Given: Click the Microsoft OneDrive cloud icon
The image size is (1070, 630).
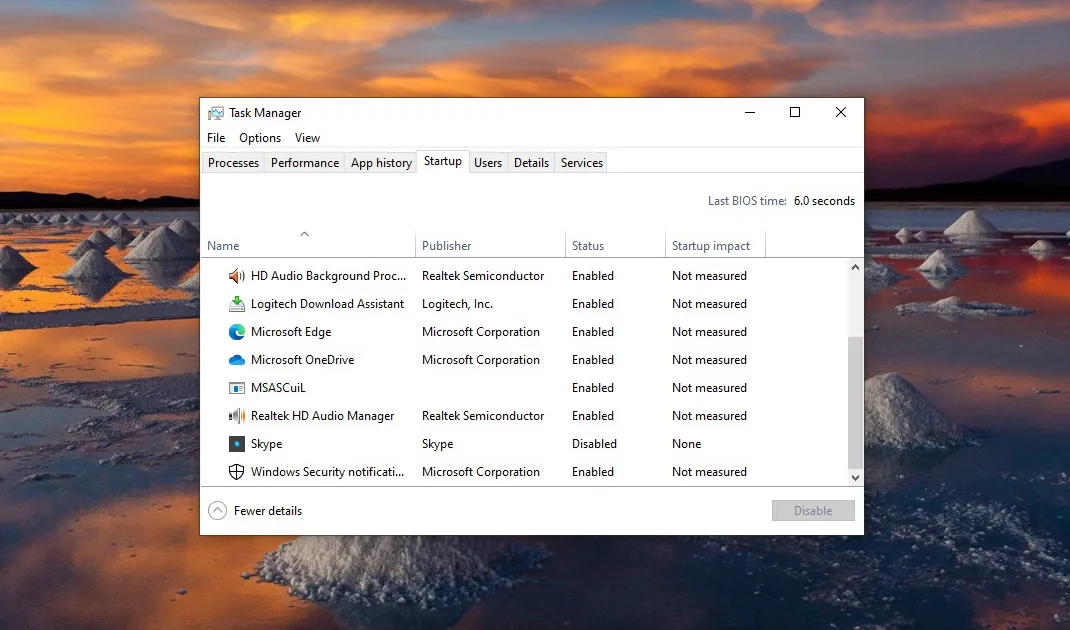Looking at the screenshot, I should (237, 360).
